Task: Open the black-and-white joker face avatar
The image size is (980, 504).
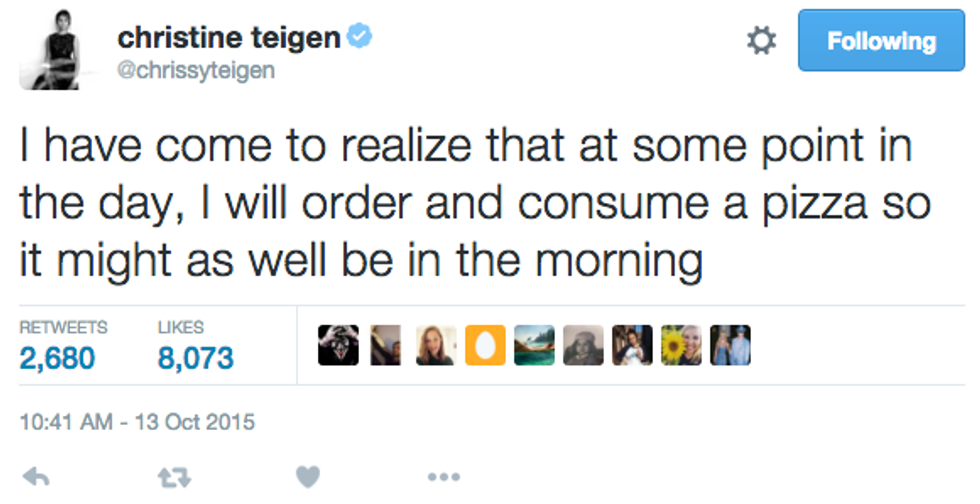Action: pyautogui.click(x=337, y=345)
